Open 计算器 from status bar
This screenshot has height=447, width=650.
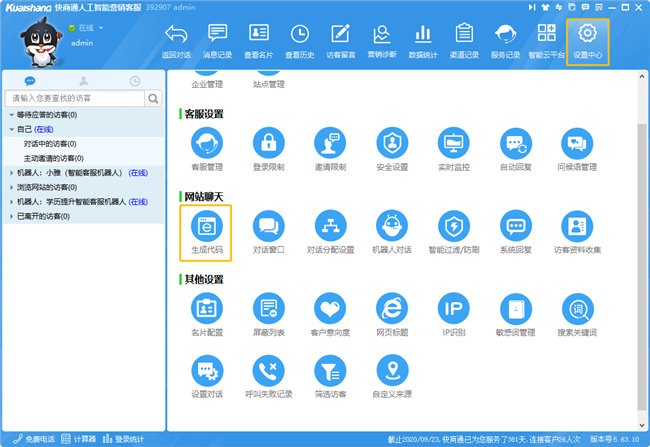[x=78, y=439]
